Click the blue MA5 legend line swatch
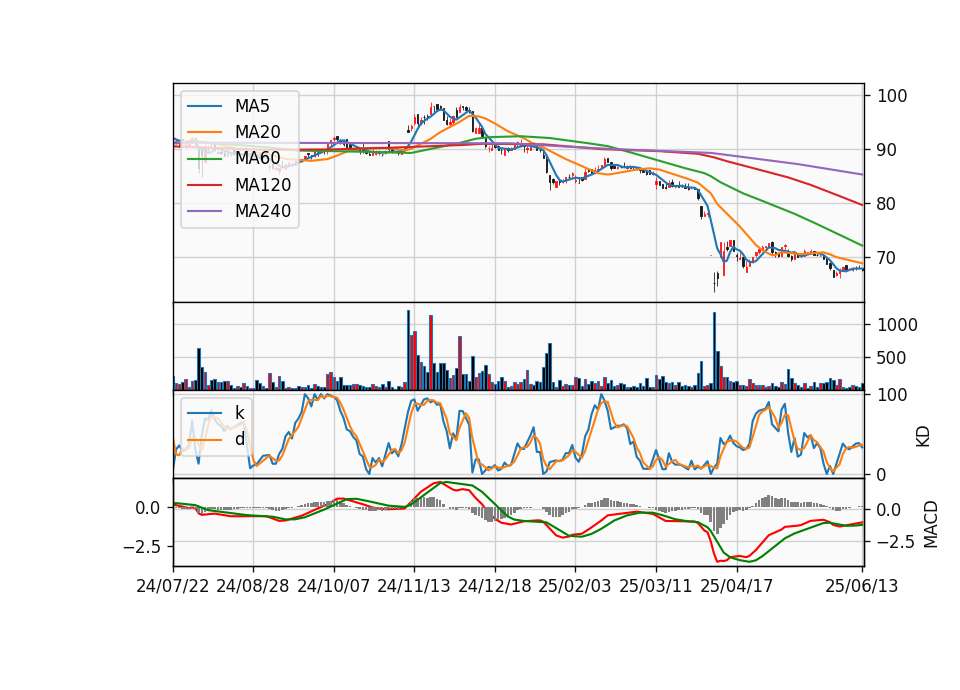The width and height of the screenshot is (960, 690). tap(204, 106)
